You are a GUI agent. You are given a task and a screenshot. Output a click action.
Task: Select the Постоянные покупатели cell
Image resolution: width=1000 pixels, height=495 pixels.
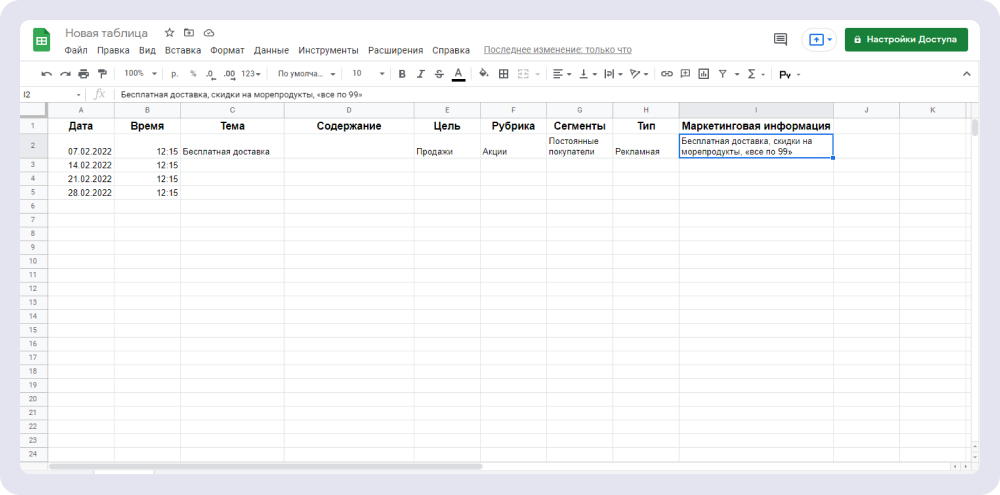[580, 146]
